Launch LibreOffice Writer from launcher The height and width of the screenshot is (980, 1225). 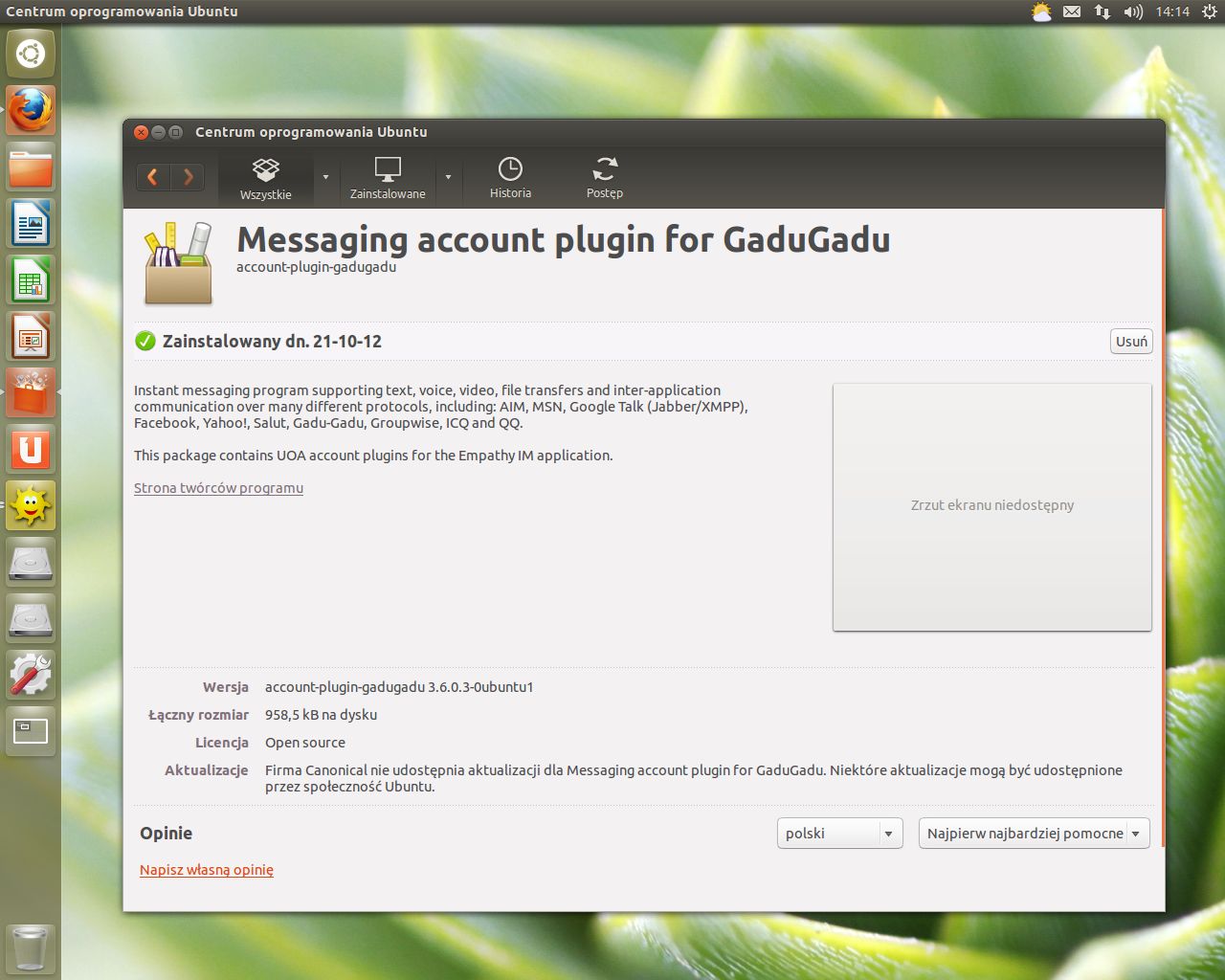click(31, 224)
